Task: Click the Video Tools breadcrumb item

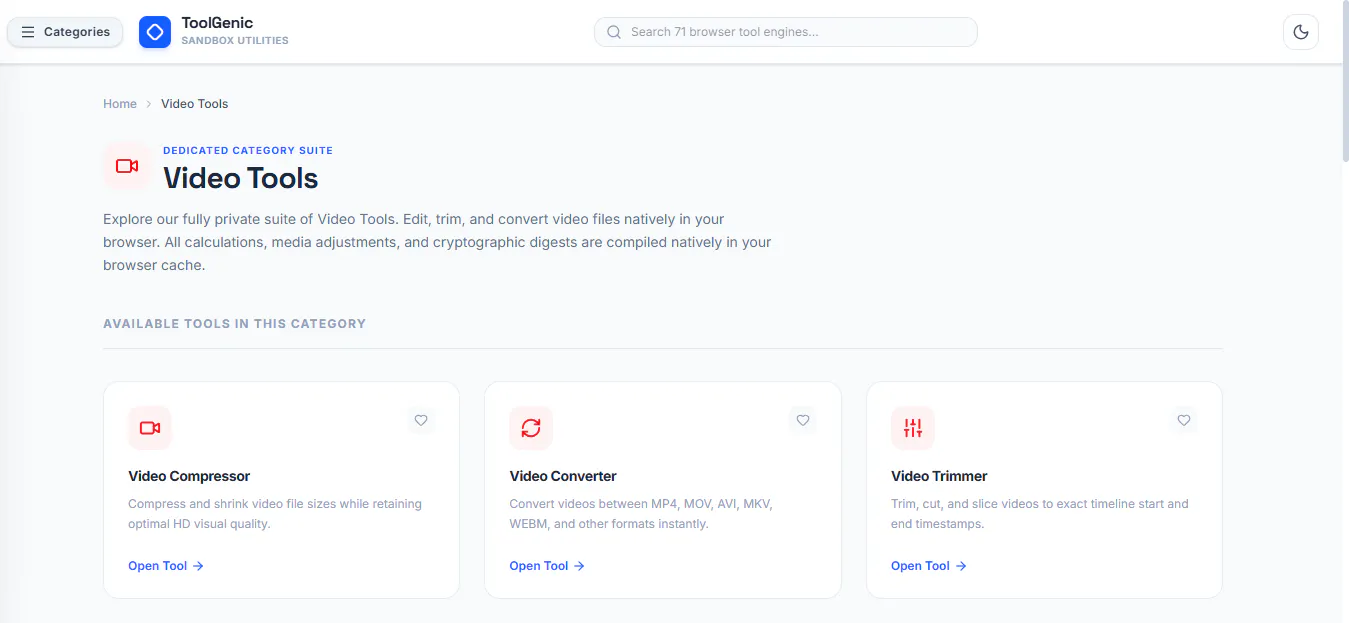Action: point(195,104)
